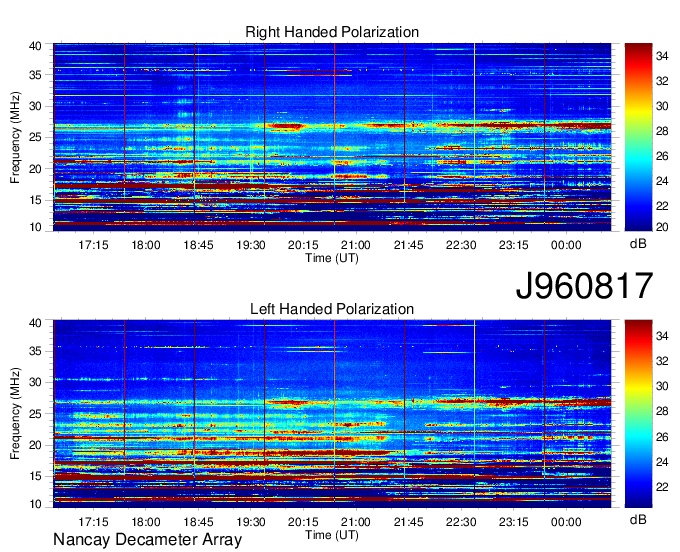Click "Frequency (MHz)" label of Right Handed plot
The image size is (680, 552).
[15, 137]
